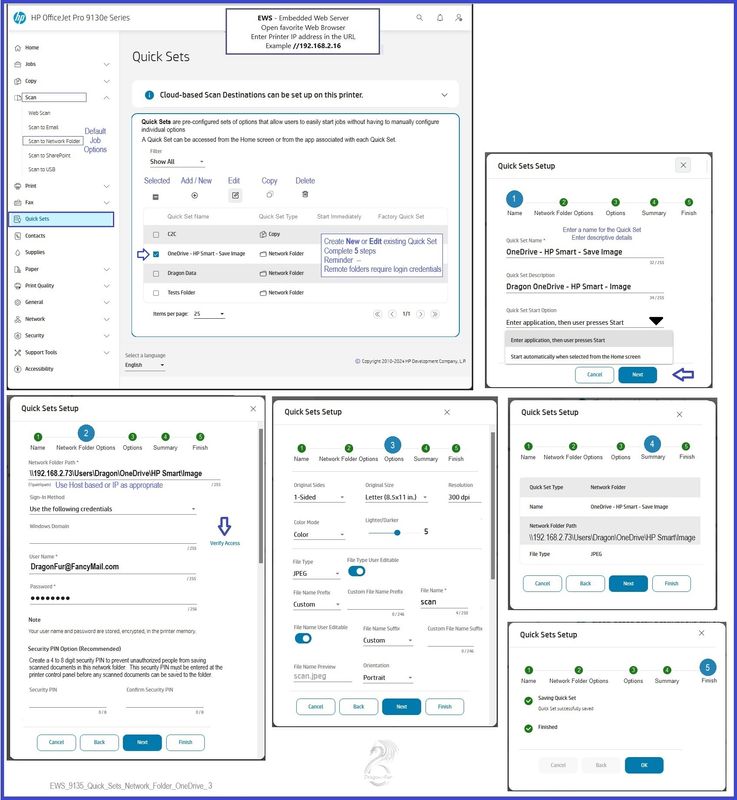737x800 pixels.
Task: Select Start automatically when selected from Home screen
Action: (x=589, y=357)
